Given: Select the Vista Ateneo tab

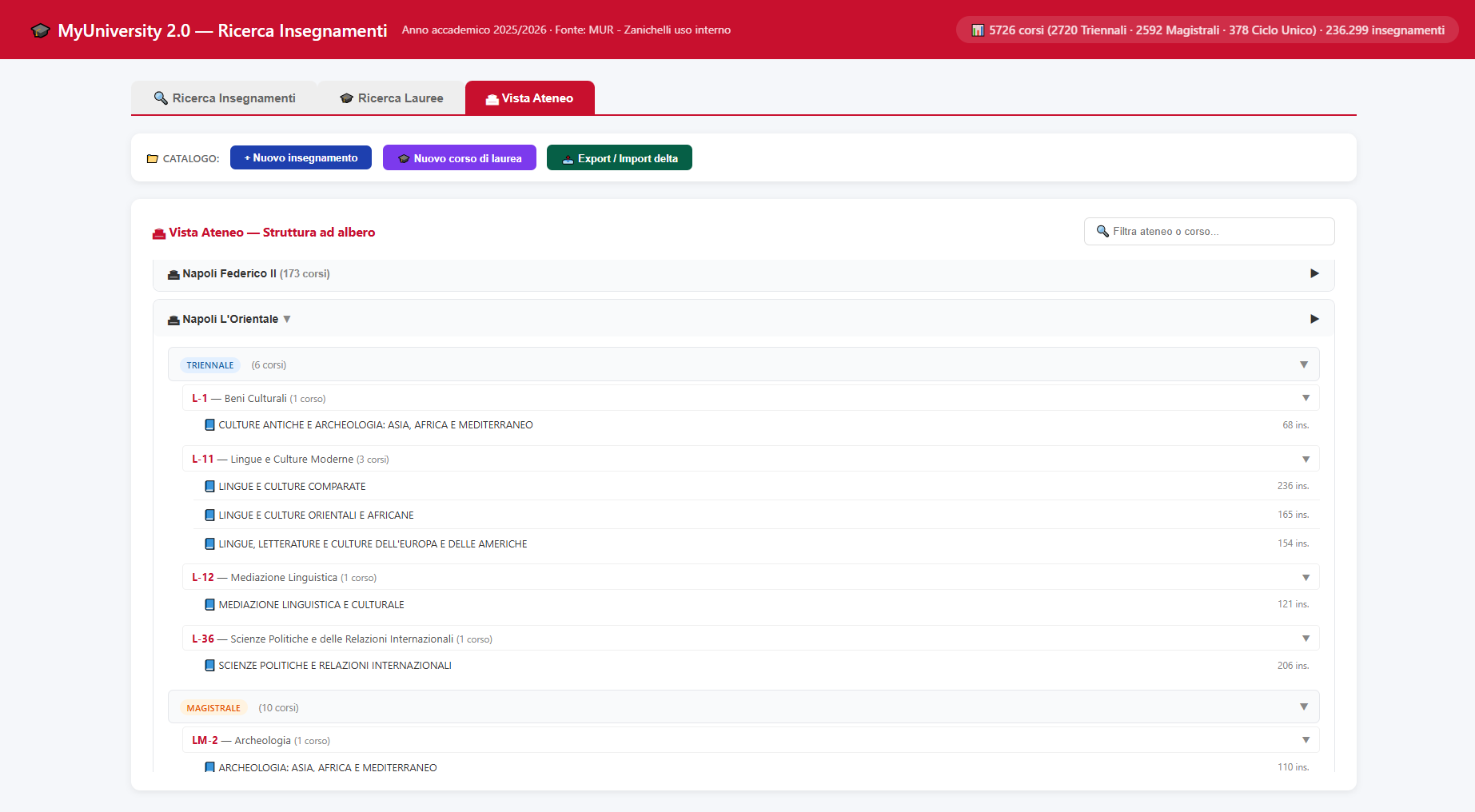Looking at the screenshot, I should tap(529, 98).
